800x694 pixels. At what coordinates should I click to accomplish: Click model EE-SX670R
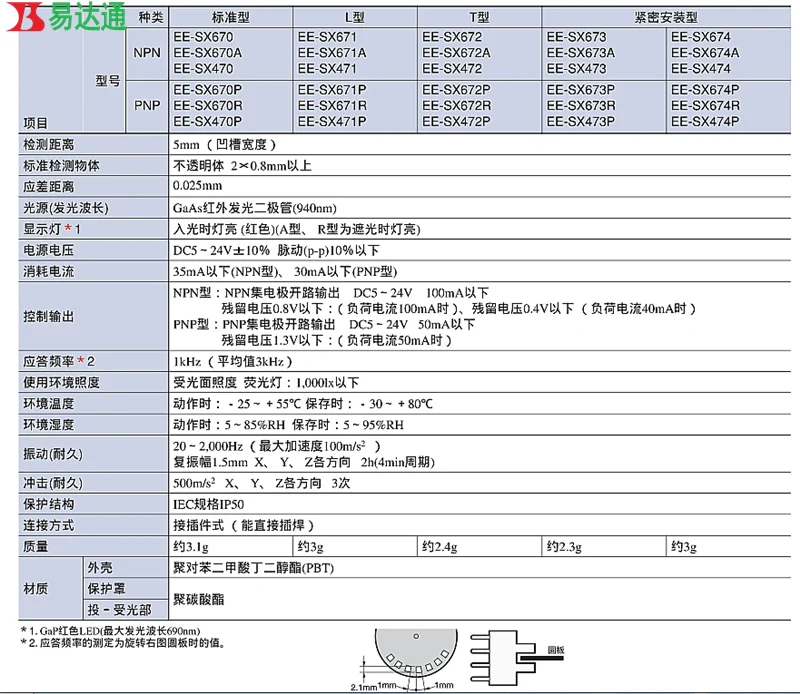coord(208,105)
